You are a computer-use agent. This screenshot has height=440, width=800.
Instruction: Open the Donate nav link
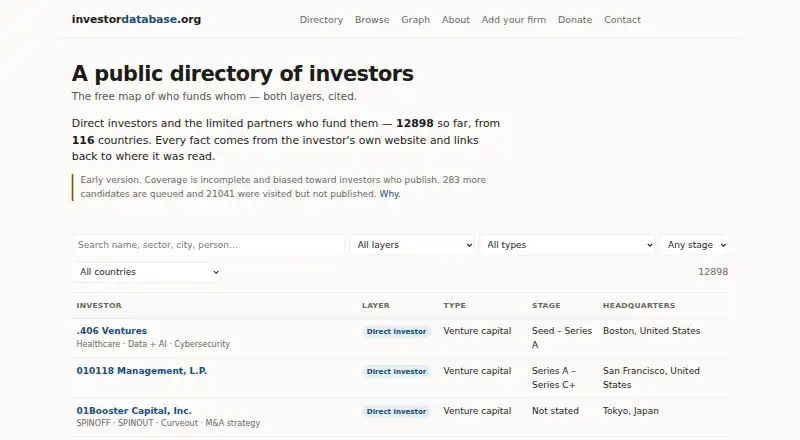tap(575, 20)
